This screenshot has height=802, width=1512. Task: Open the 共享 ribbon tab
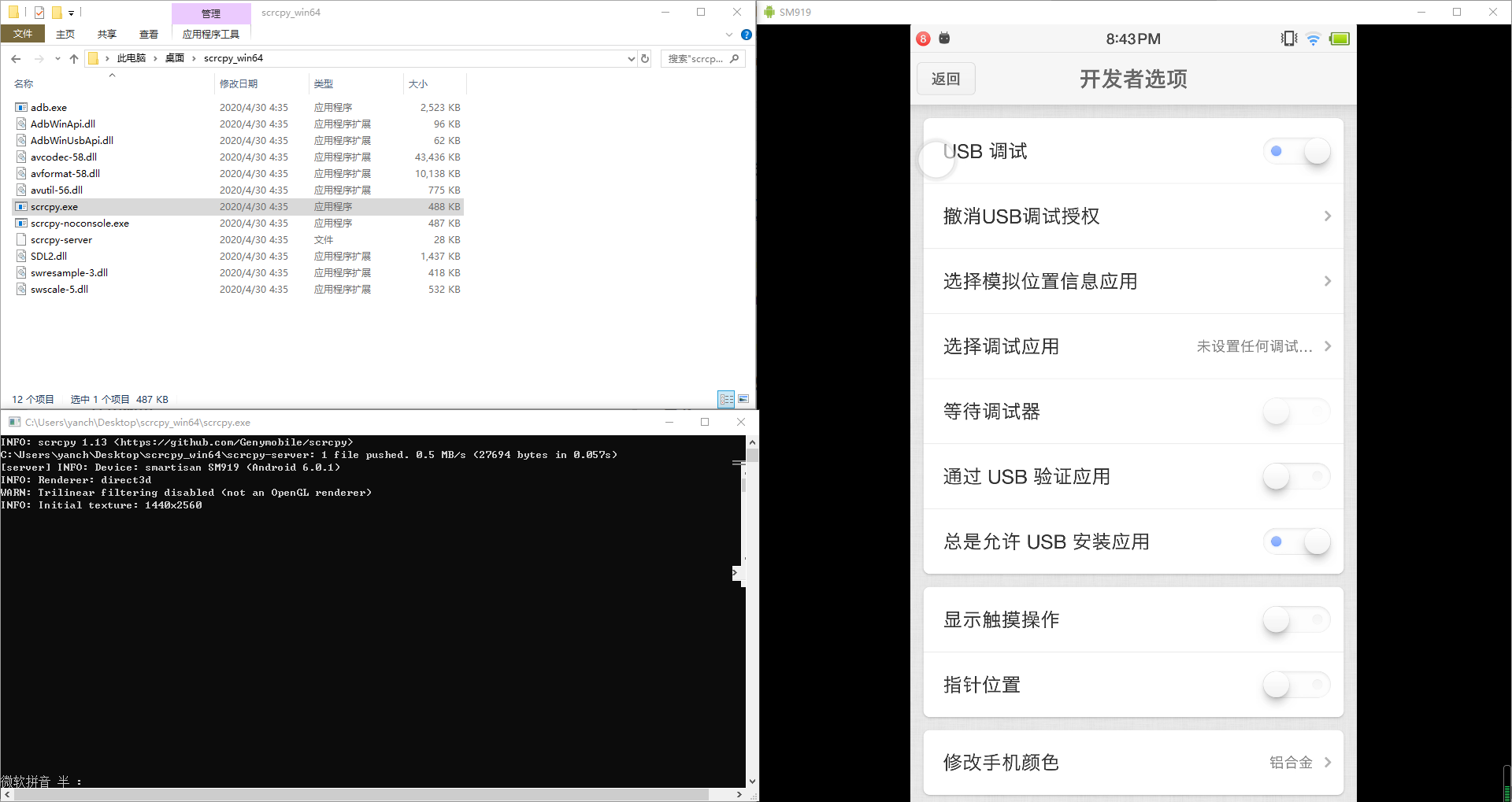click(107, 34)
